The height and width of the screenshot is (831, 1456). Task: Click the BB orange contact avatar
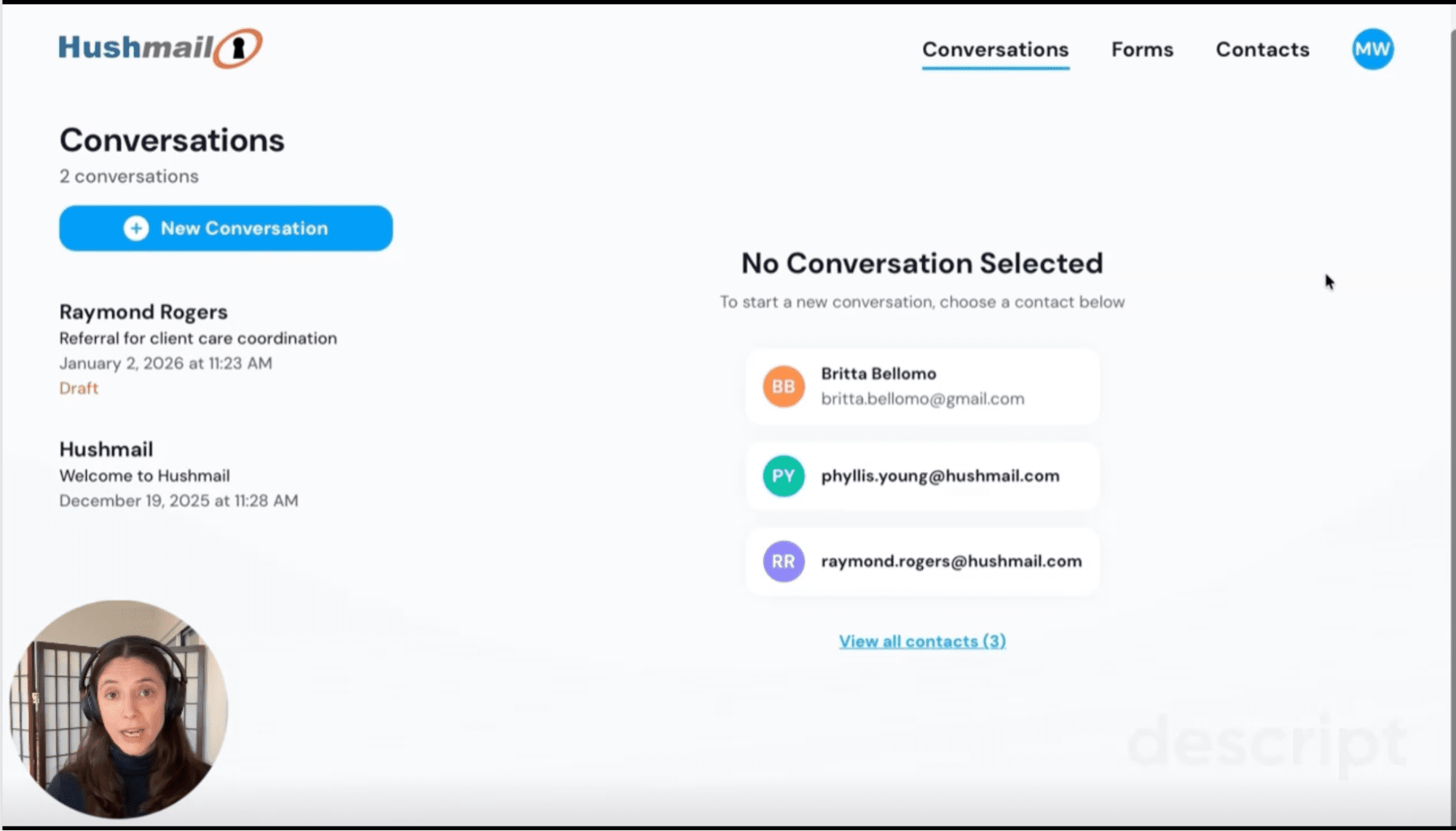coord(783,386)
